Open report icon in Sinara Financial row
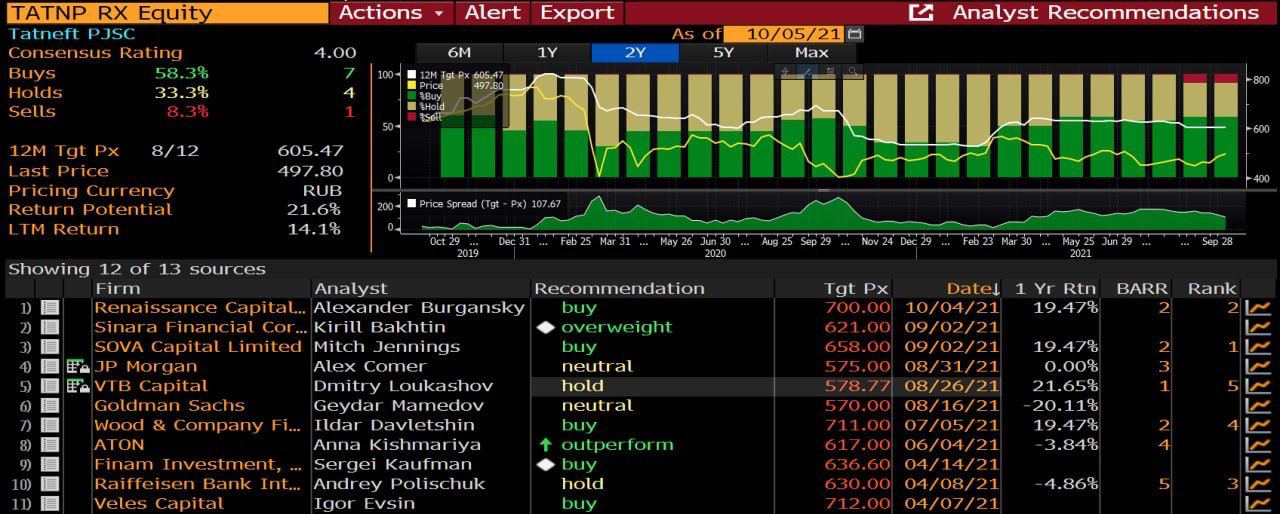 click(49, 327)
